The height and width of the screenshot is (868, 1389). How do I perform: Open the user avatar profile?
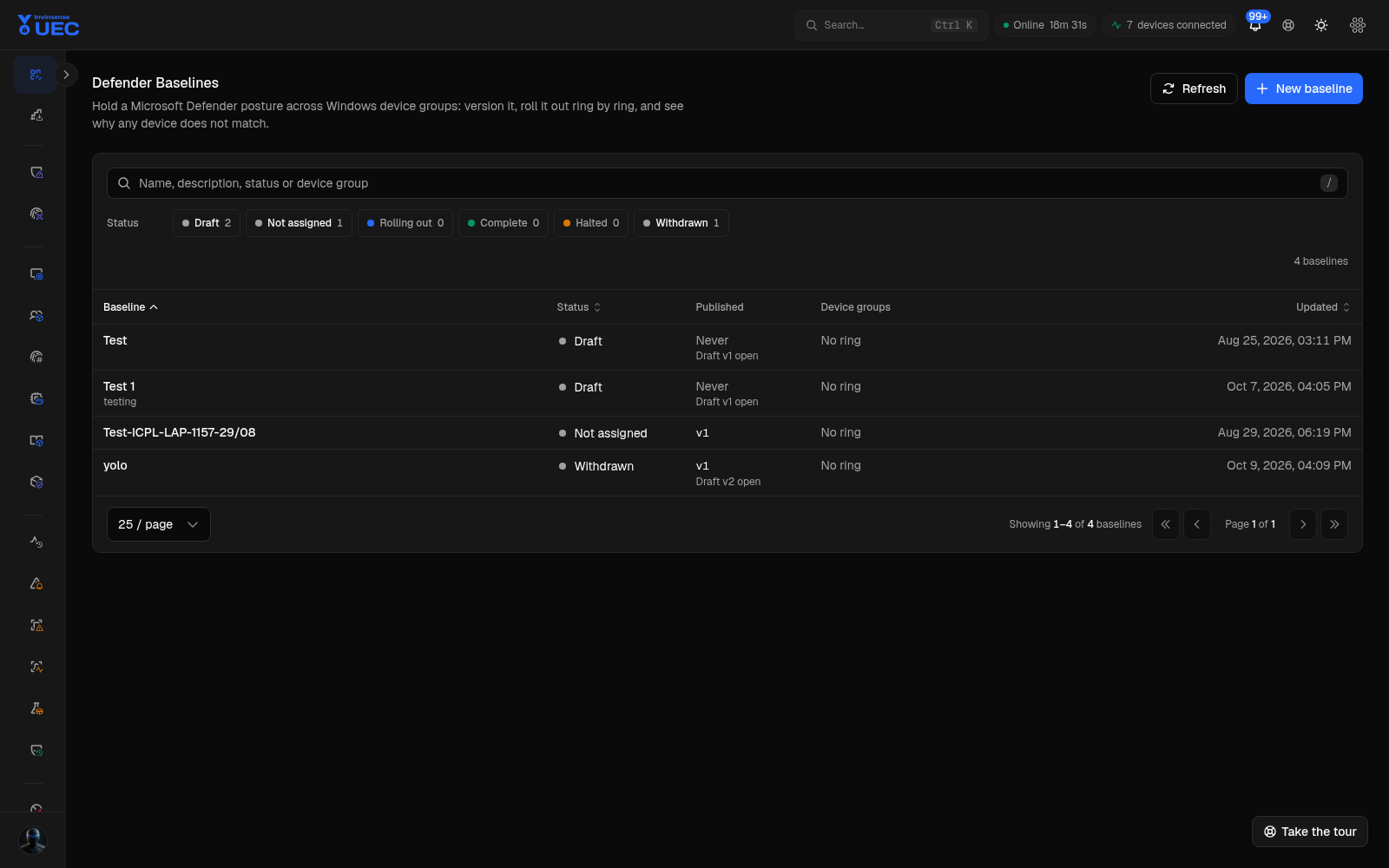(33, 840)
